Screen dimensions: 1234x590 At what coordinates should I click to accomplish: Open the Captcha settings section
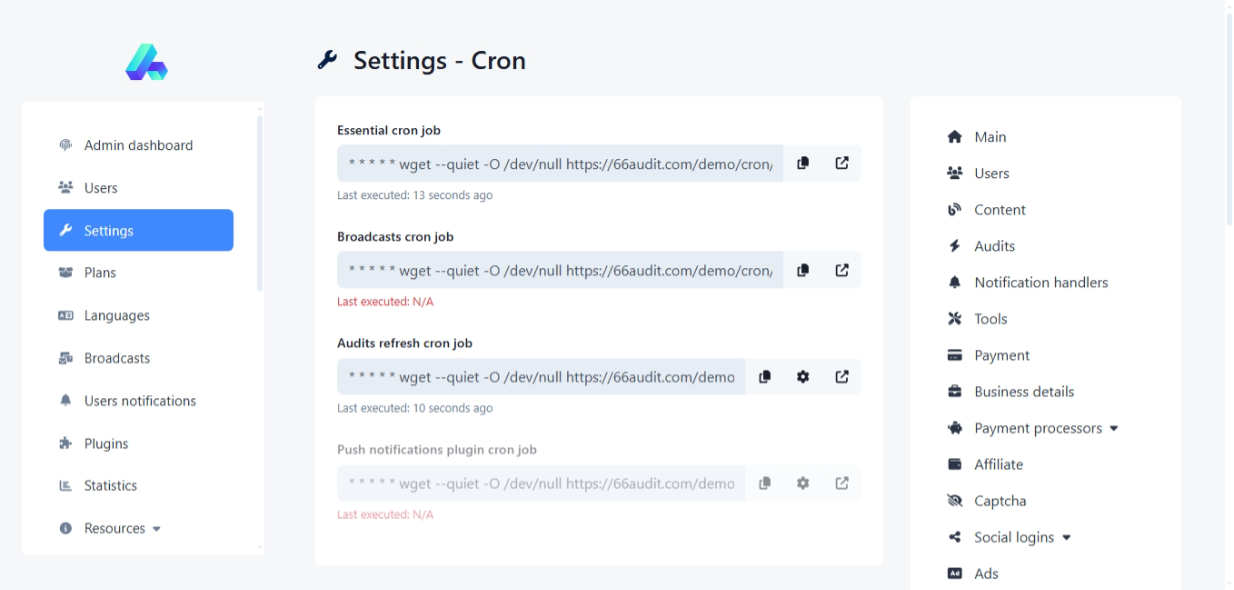point(999,501)
